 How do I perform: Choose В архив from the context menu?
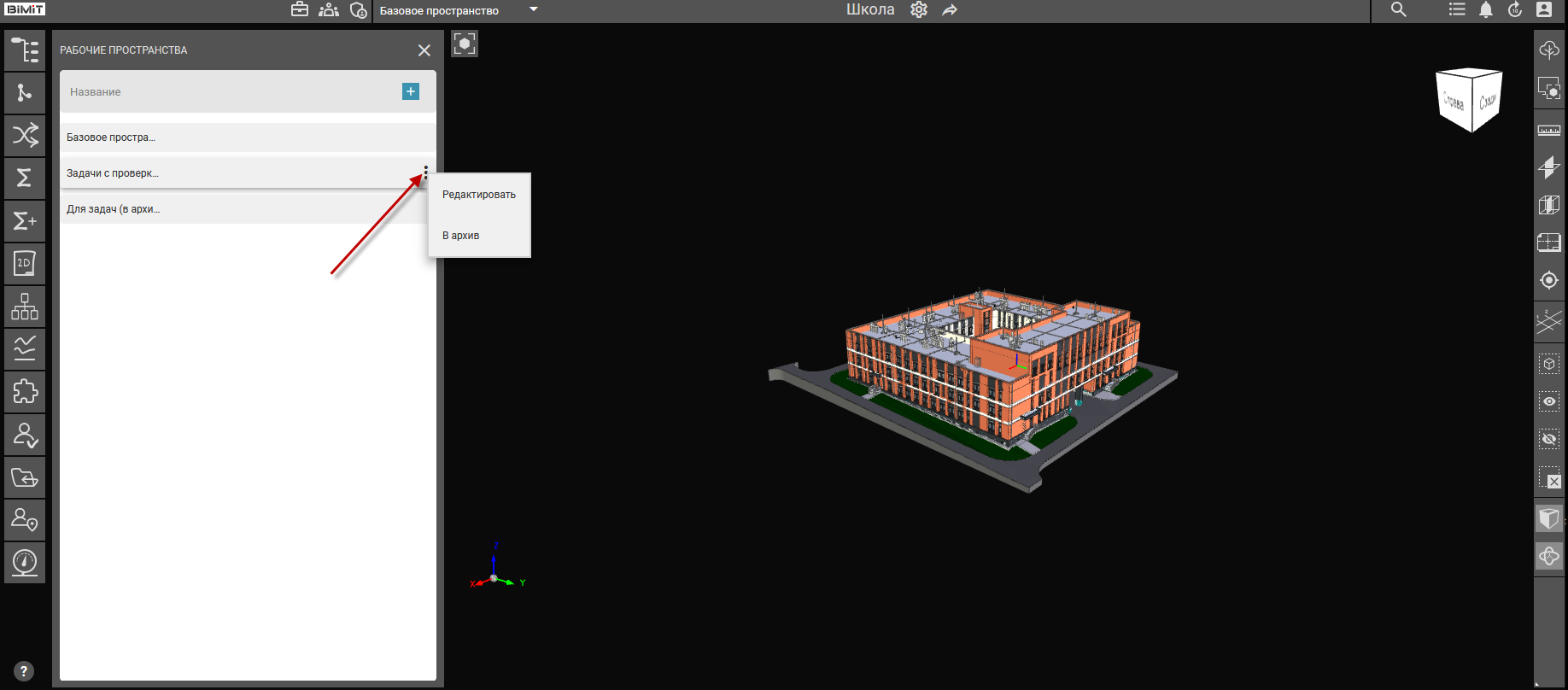[x=461, y=236]
